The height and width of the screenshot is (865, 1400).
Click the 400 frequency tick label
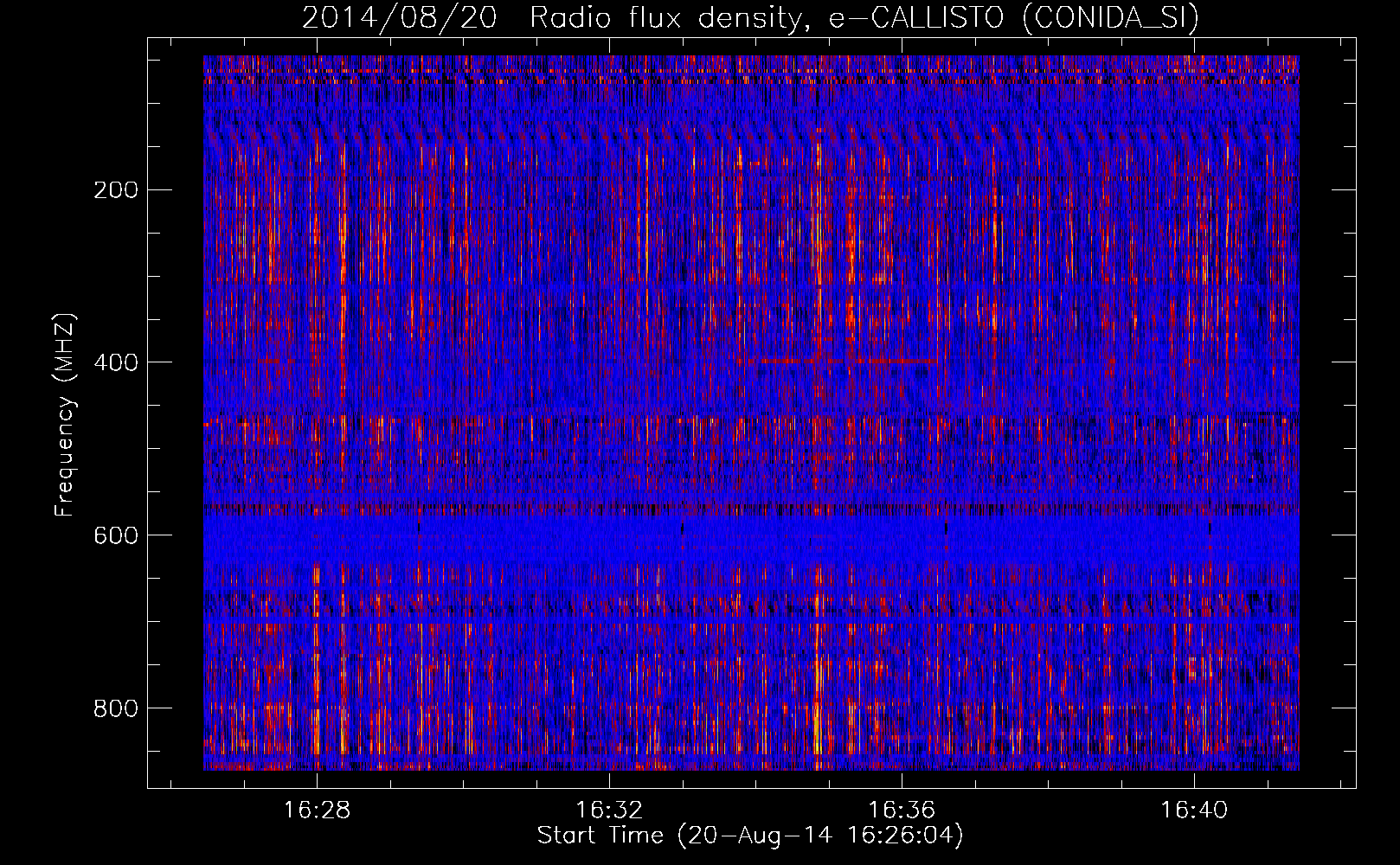(x=116, y=362)
